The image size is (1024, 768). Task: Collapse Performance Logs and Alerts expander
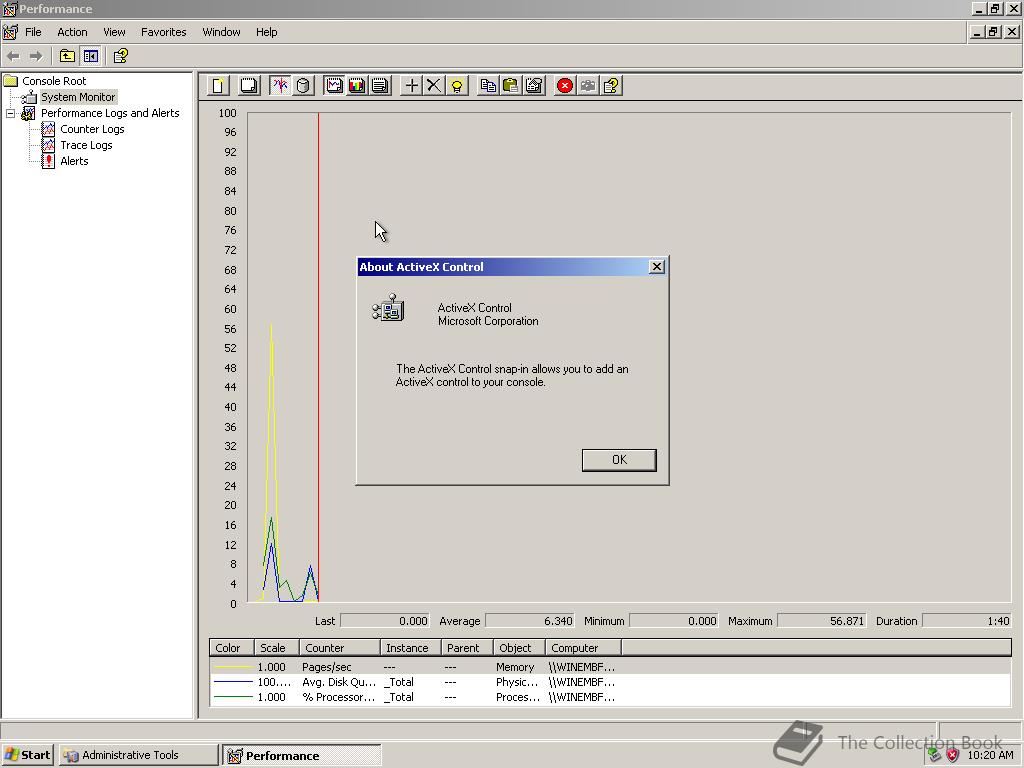[10, 114]
